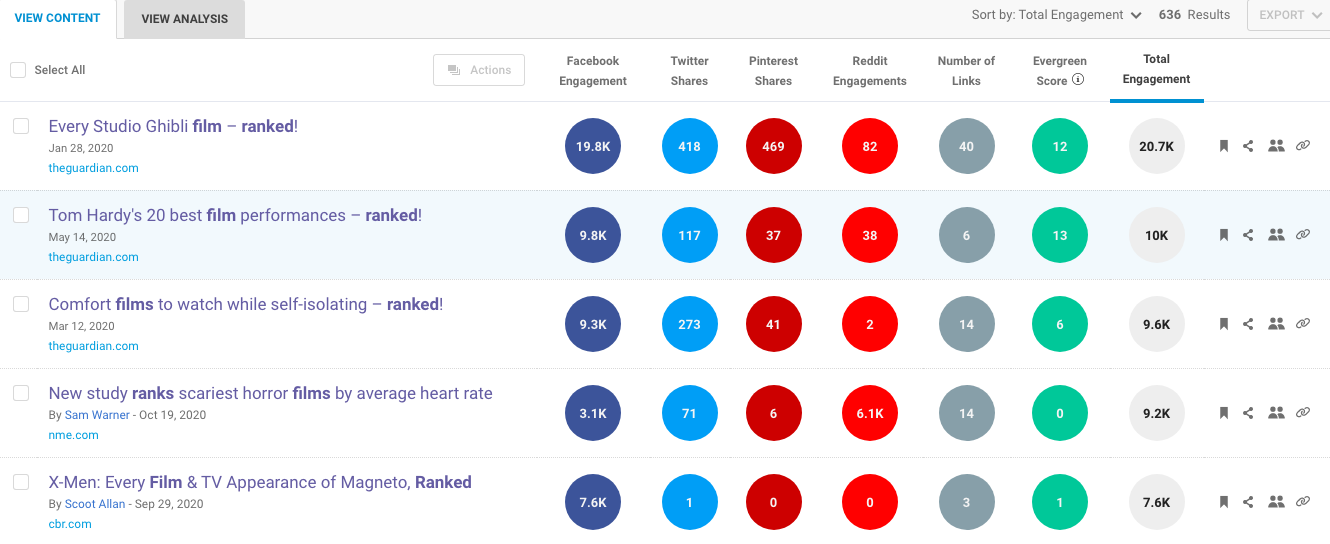Viewport: 1330px width, 544px height.
Task: Bookmark the Studio Ghibli film article
Action: pos(1223,146)
